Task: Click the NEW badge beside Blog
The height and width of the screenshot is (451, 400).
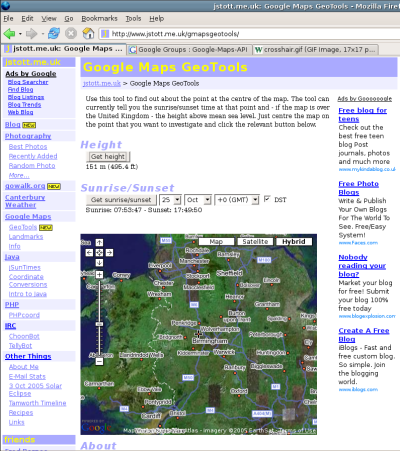Action: tap(29, 125)
